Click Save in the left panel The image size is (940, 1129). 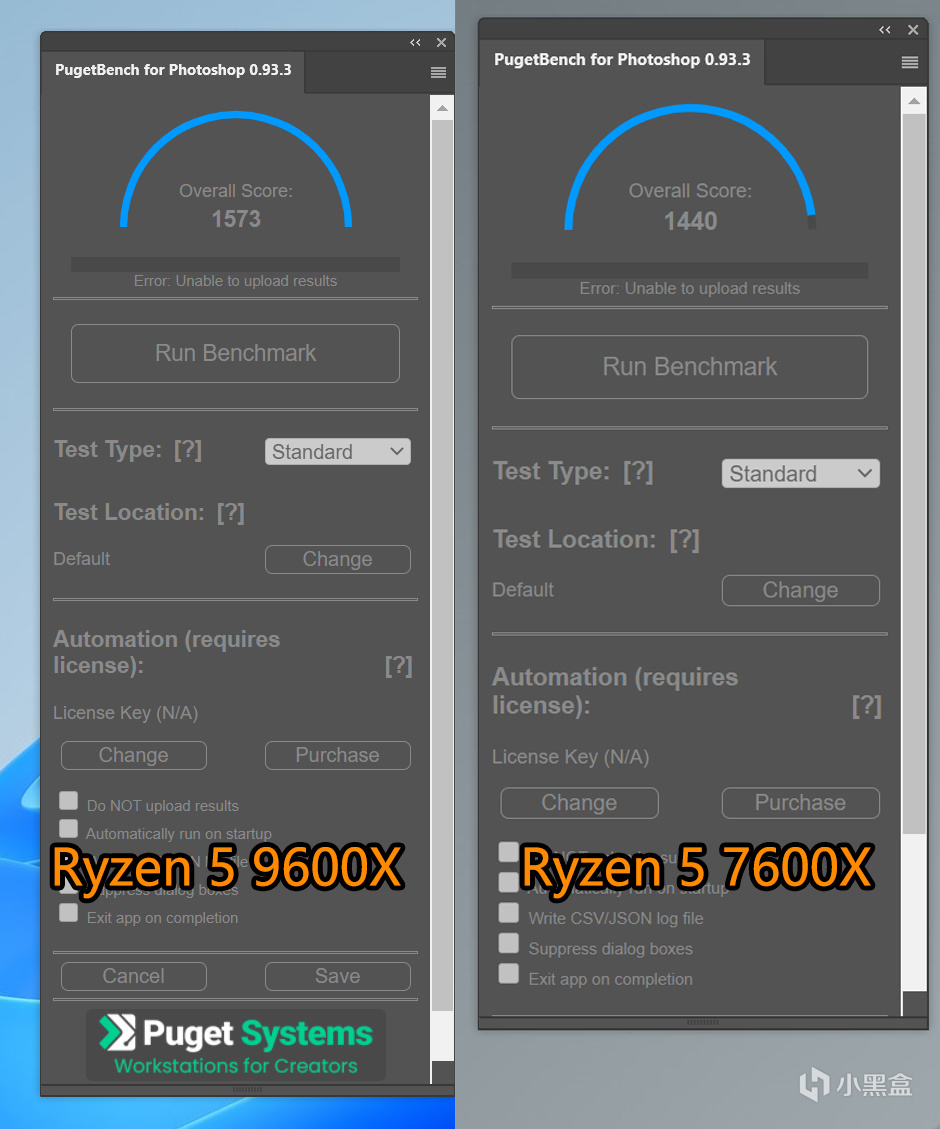pos(338,976)
